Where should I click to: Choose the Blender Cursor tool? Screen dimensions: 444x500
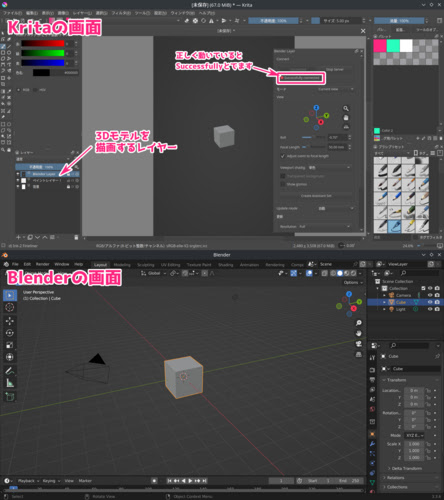[10, 307]
